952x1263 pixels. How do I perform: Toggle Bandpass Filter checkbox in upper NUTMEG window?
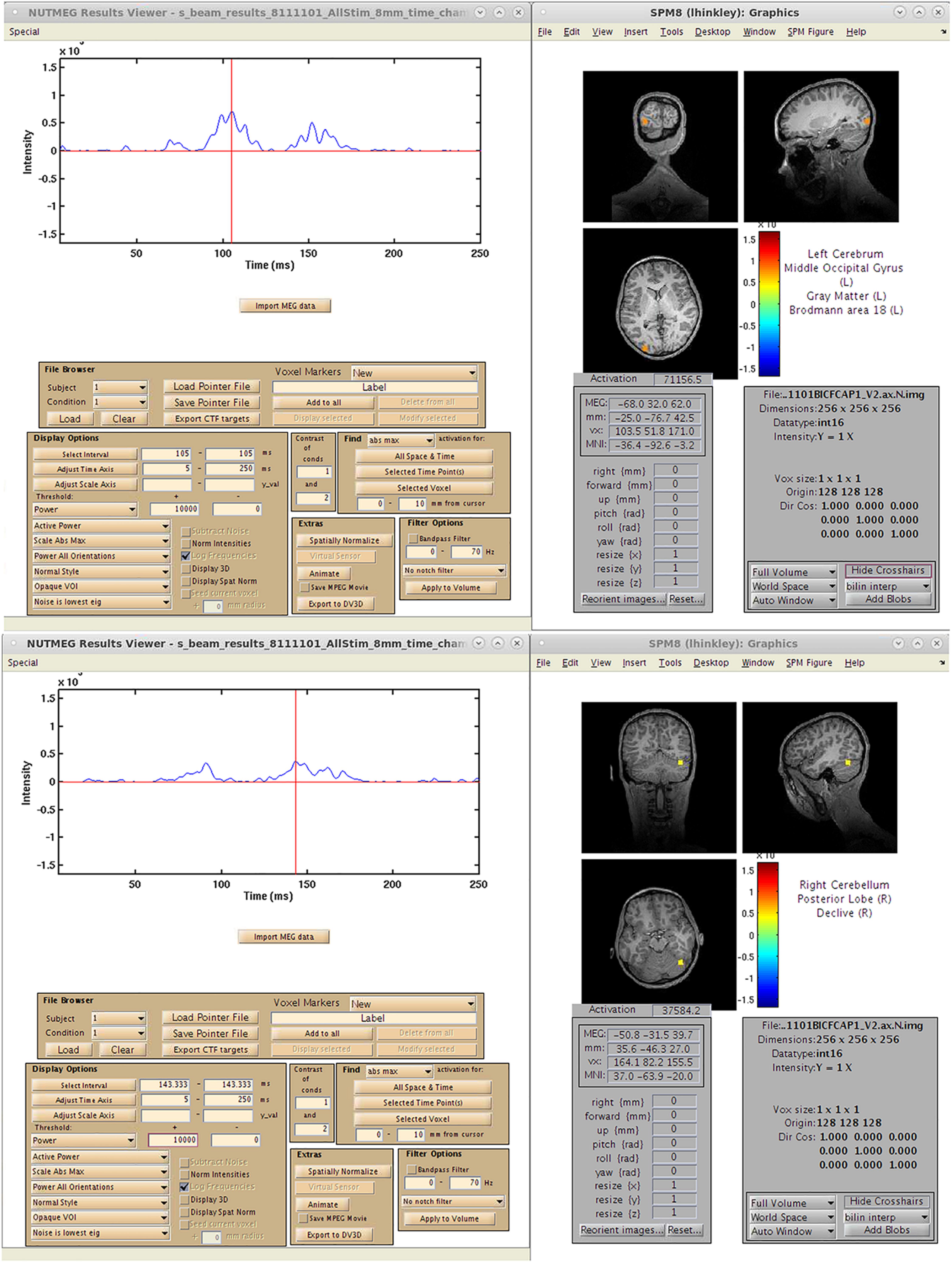click(x=413, y=539)
